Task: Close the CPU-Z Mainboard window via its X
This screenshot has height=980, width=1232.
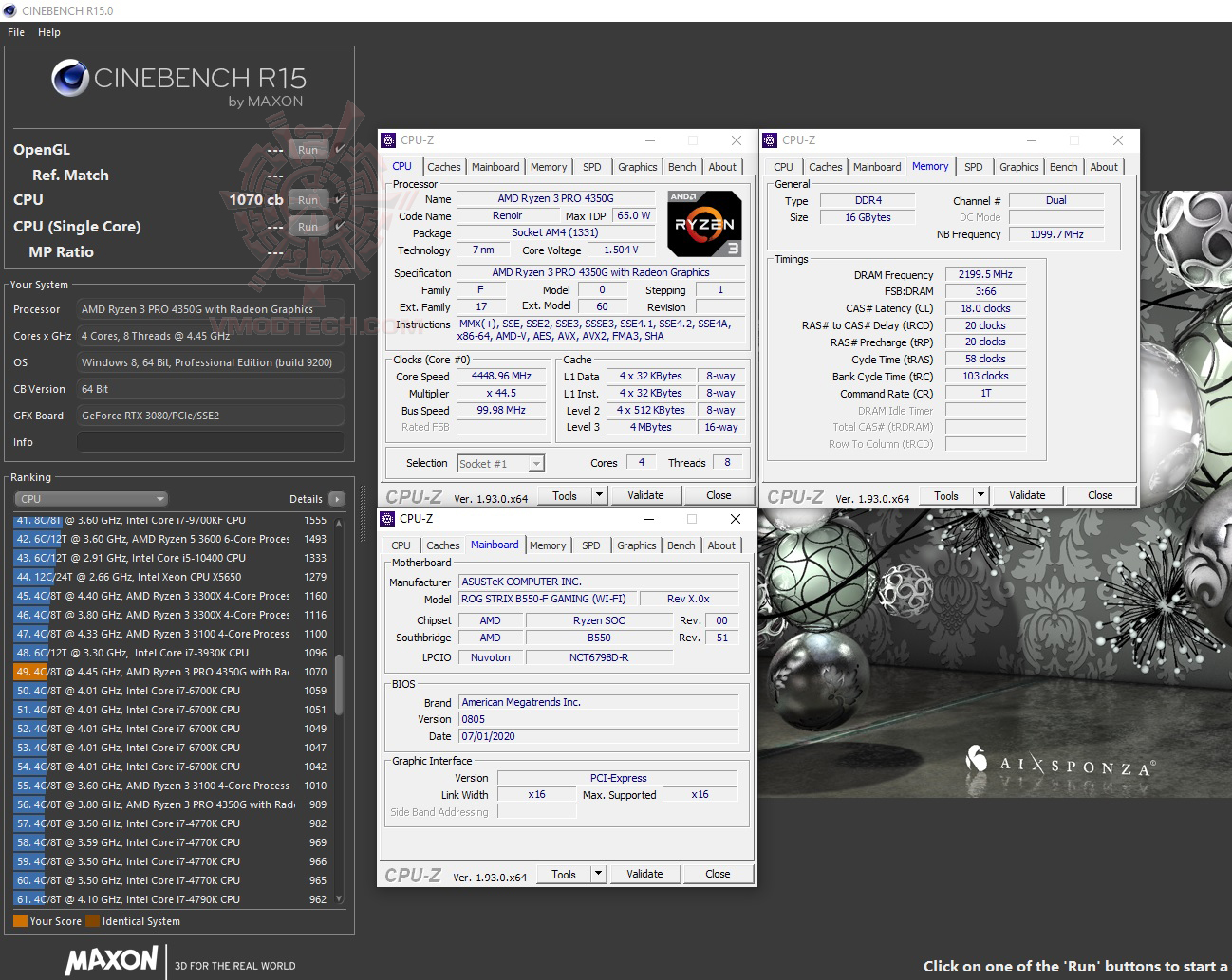Action: (735, 519)
